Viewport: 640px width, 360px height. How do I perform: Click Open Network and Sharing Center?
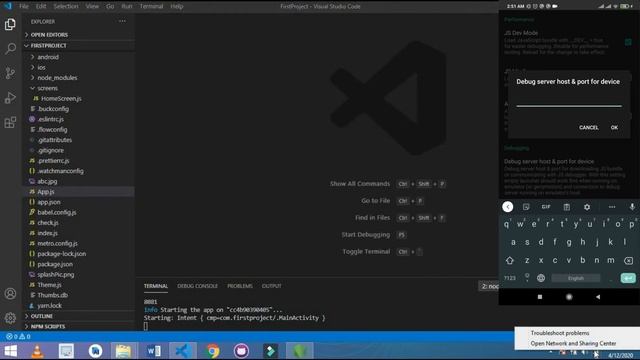573,344
